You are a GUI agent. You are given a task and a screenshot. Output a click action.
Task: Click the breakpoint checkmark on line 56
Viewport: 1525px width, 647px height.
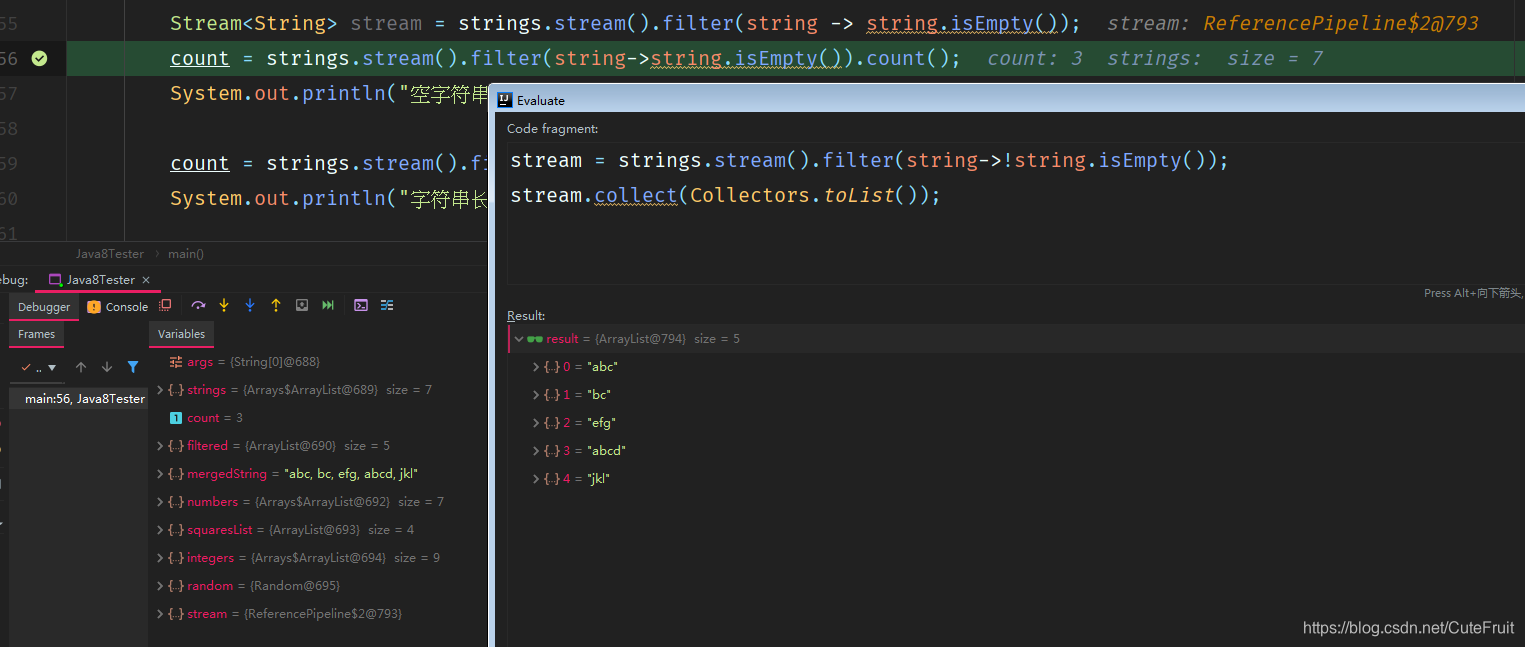tap(39, 59)
